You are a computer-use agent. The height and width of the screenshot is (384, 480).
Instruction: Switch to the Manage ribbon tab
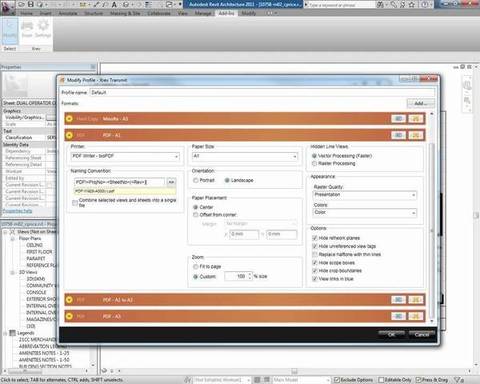pos(203,13)
